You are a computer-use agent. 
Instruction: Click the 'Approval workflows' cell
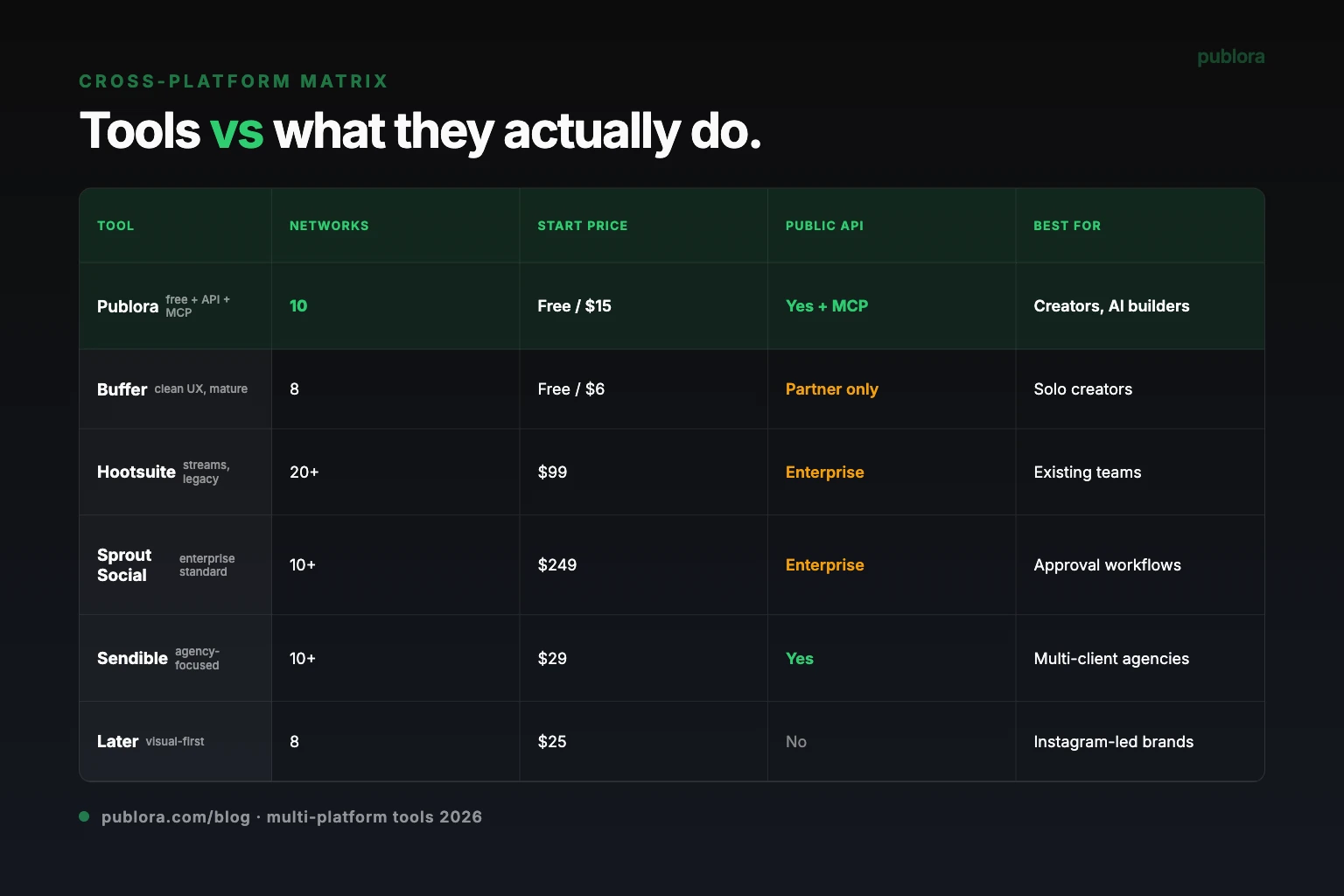click(x=1107, y=565)
